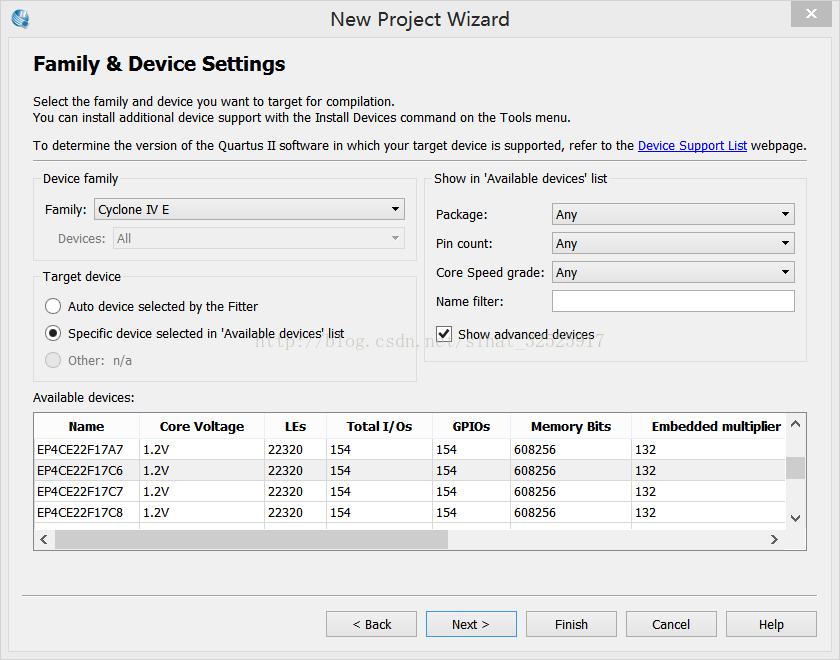Click the horizontal scroll left arrow
The image size is (840, 660).
pyautogui.click(x=44, y=539)
